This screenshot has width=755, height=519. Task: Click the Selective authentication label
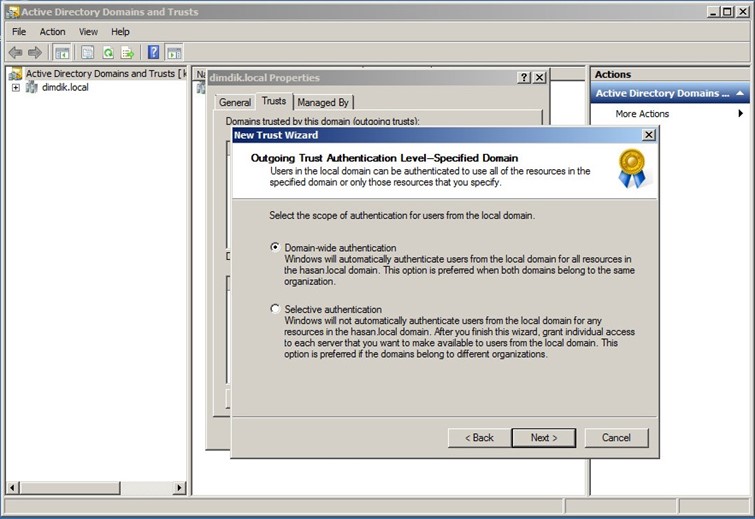[x=333, y=309]
